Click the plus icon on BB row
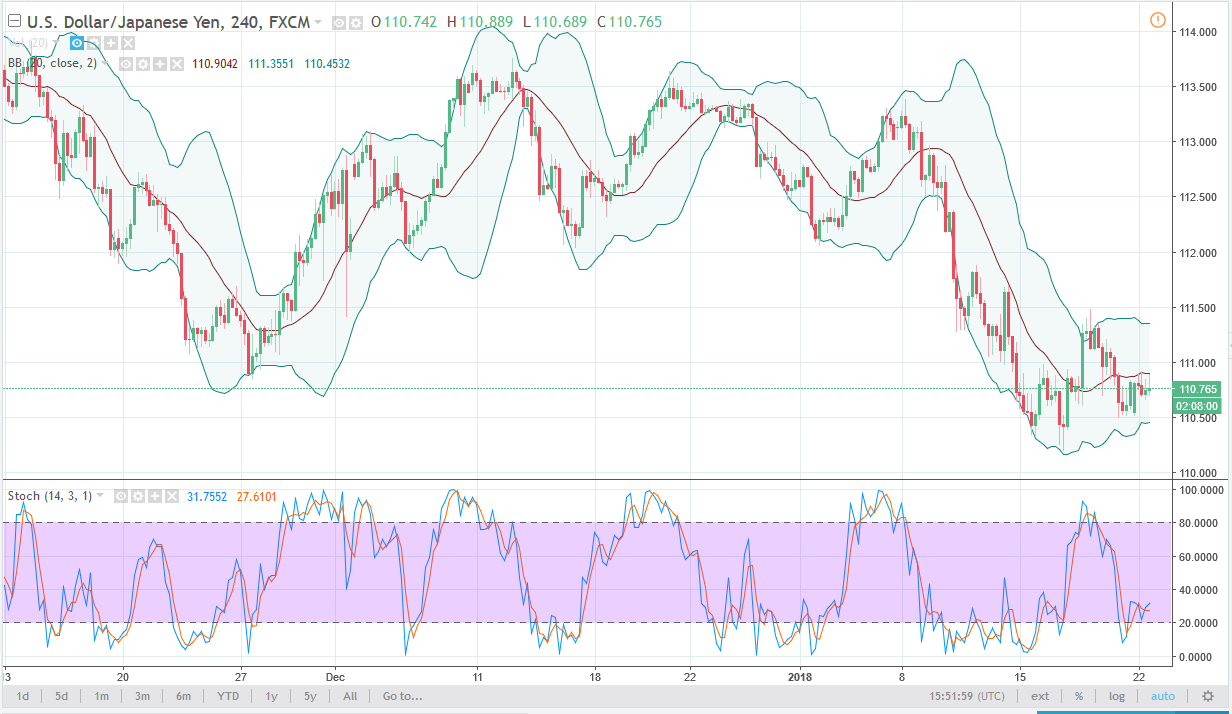Viewport: 1232px width, 714px height. 159,64
